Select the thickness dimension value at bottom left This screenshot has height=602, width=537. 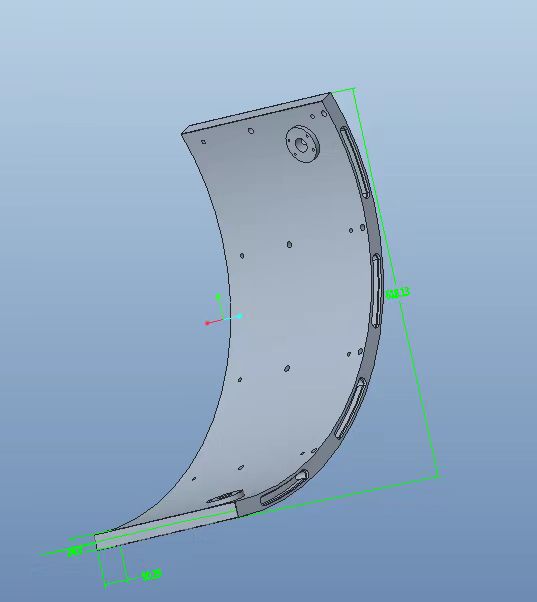coord(75,552)
